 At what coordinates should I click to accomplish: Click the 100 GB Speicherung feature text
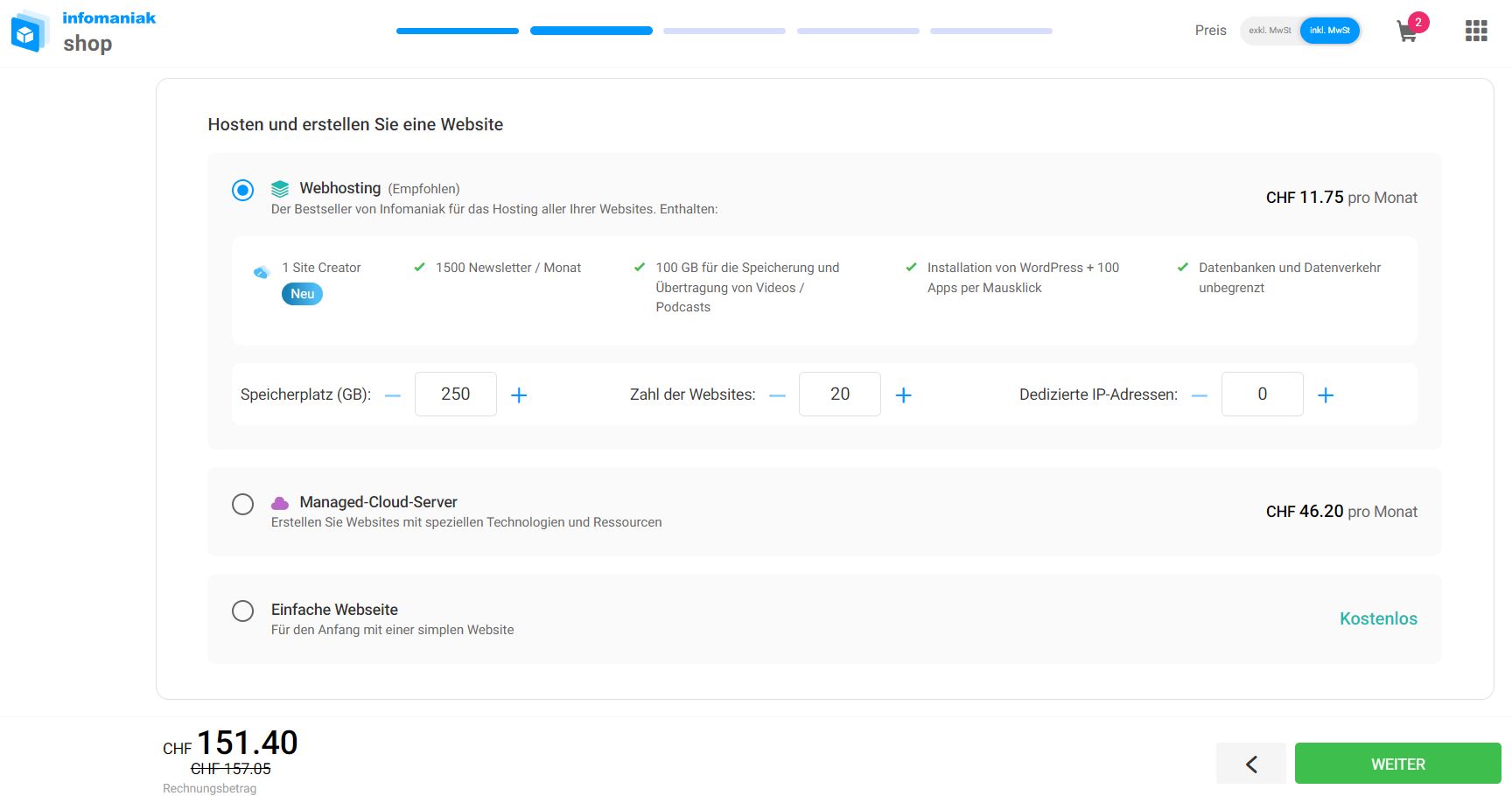[x=747, y=287]
